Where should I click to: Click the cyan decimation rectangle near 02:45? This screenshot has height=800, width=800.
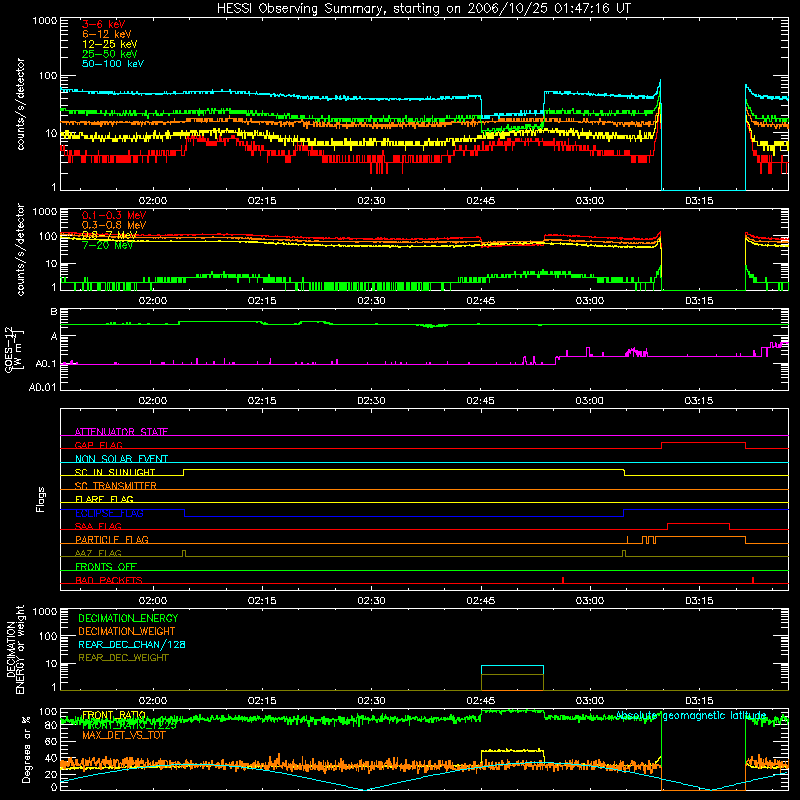point(512,670)
